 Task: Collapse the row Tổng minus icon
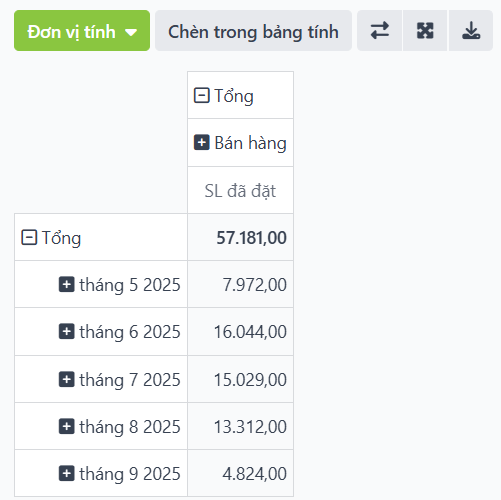pyautogui.click(x=29, y=237)
